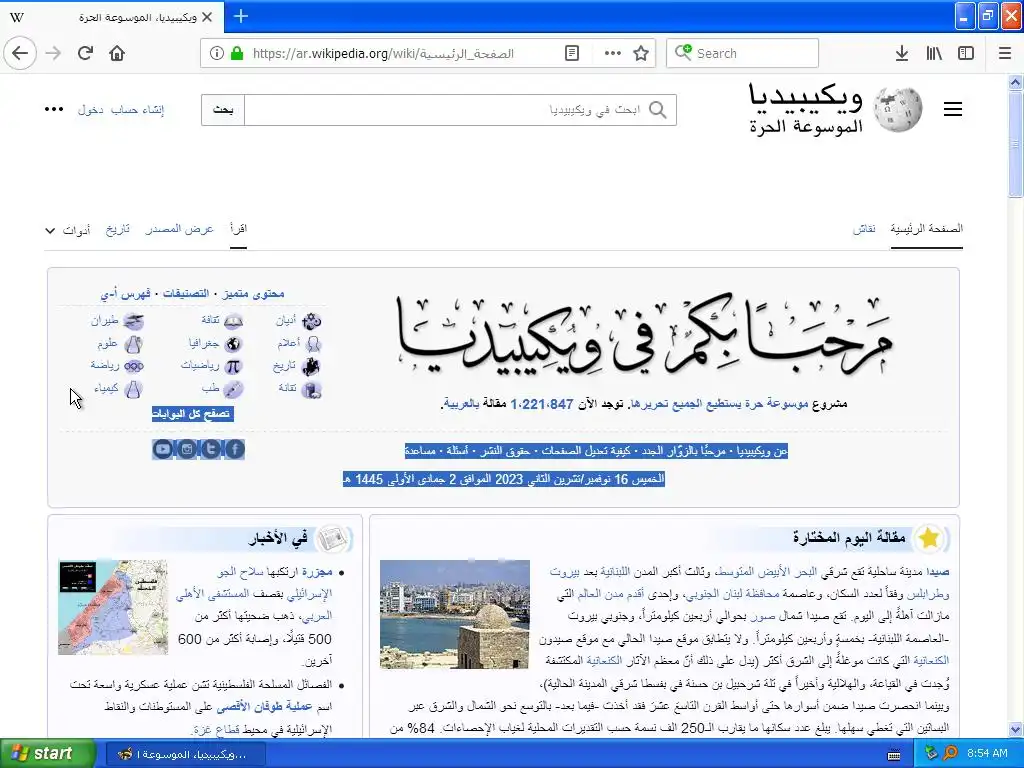Select the عرض المصدر tab
The height and width of the screenshot is (768, 1024).
coord(180,229)
